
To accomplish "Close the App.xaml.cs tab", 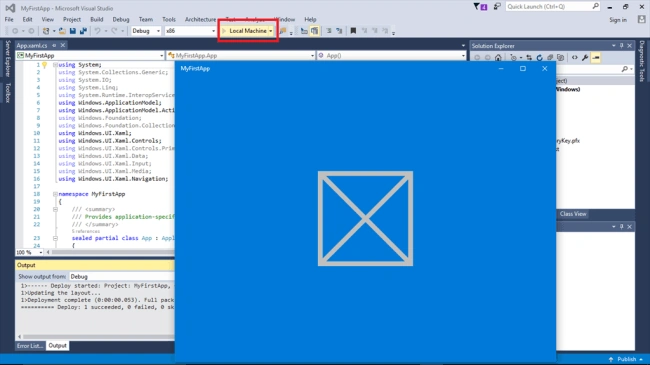I will pyautogui.click(x=63, y=45).
